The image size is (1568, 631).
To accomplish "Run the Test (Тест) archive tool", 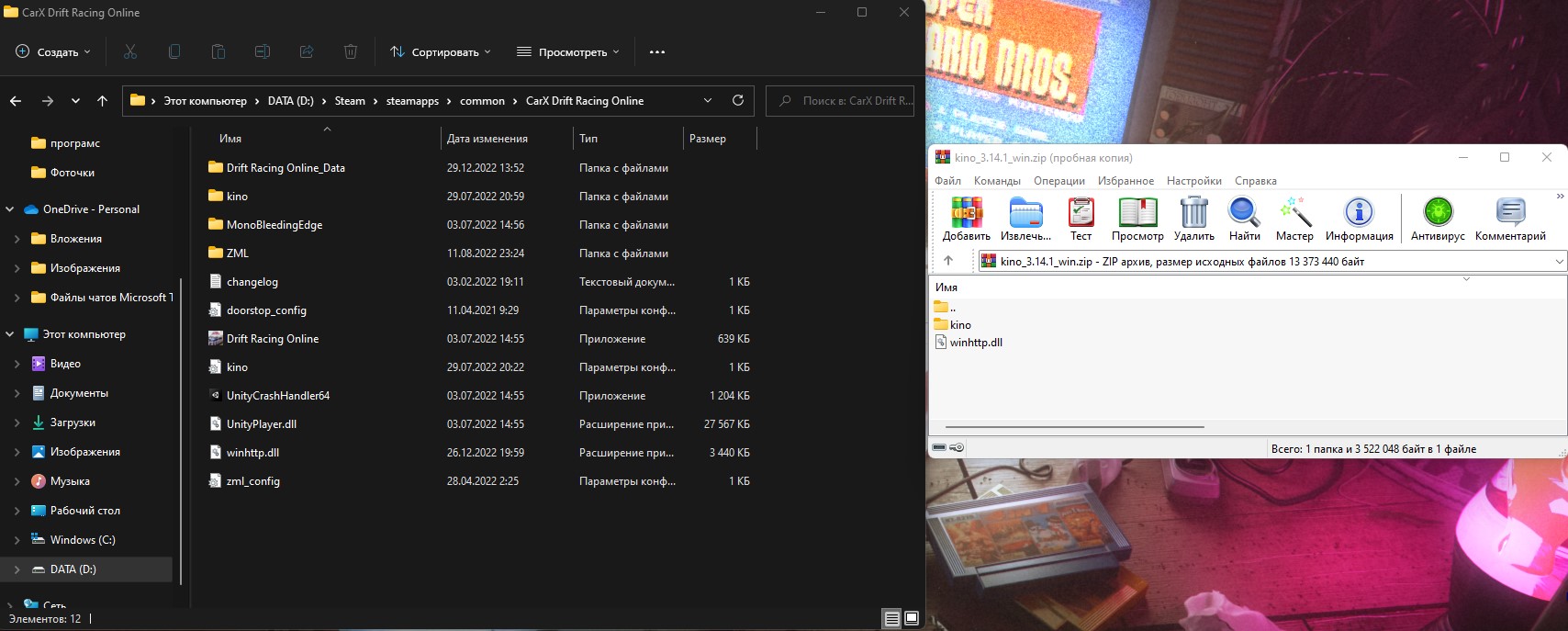I will click(1081, 212).
